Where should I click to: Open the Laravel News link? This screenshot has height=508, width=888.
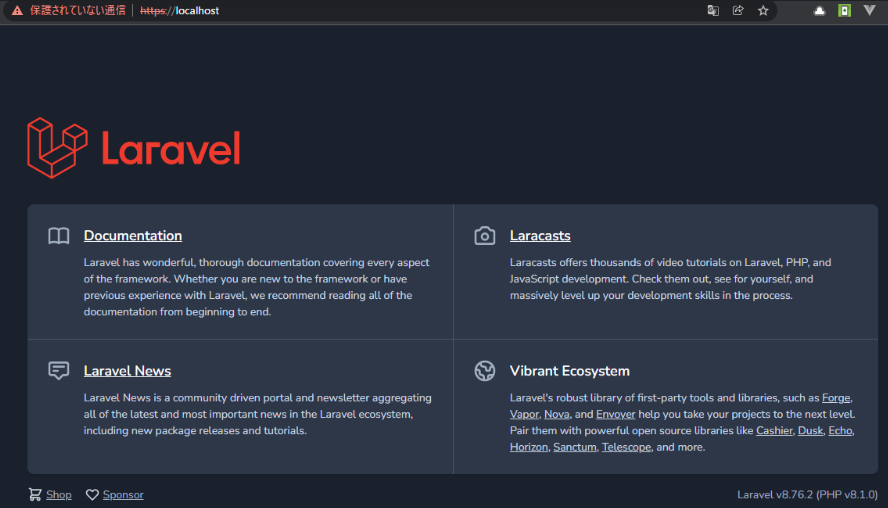pos(127,371)
